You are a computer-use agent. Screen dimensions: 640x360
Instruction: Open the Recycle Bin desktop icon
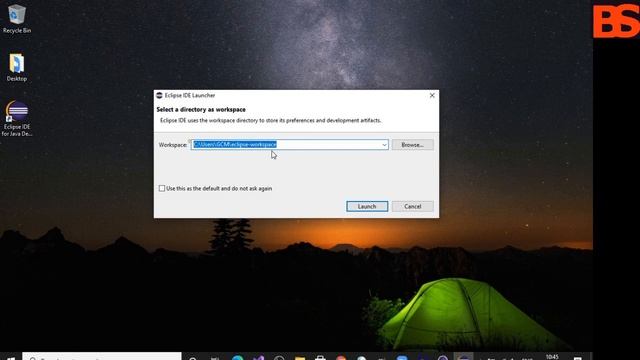pyautogui.click(x=16, y=18)
